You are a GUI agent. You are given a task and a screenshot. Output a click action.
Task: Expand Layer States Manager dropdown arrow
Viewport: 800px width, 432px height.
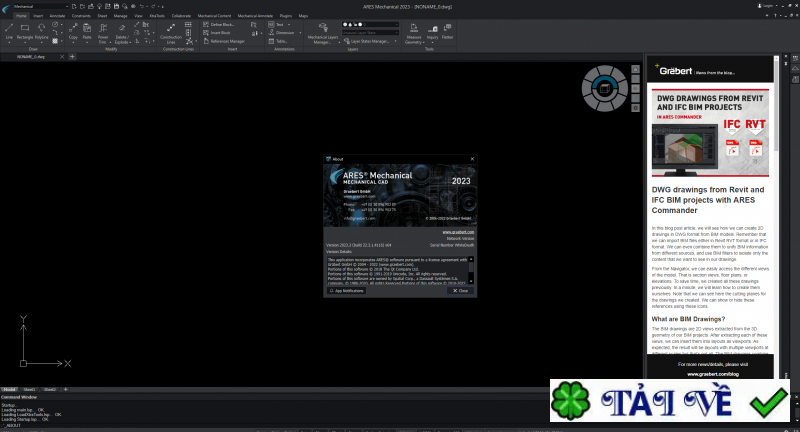395,41
